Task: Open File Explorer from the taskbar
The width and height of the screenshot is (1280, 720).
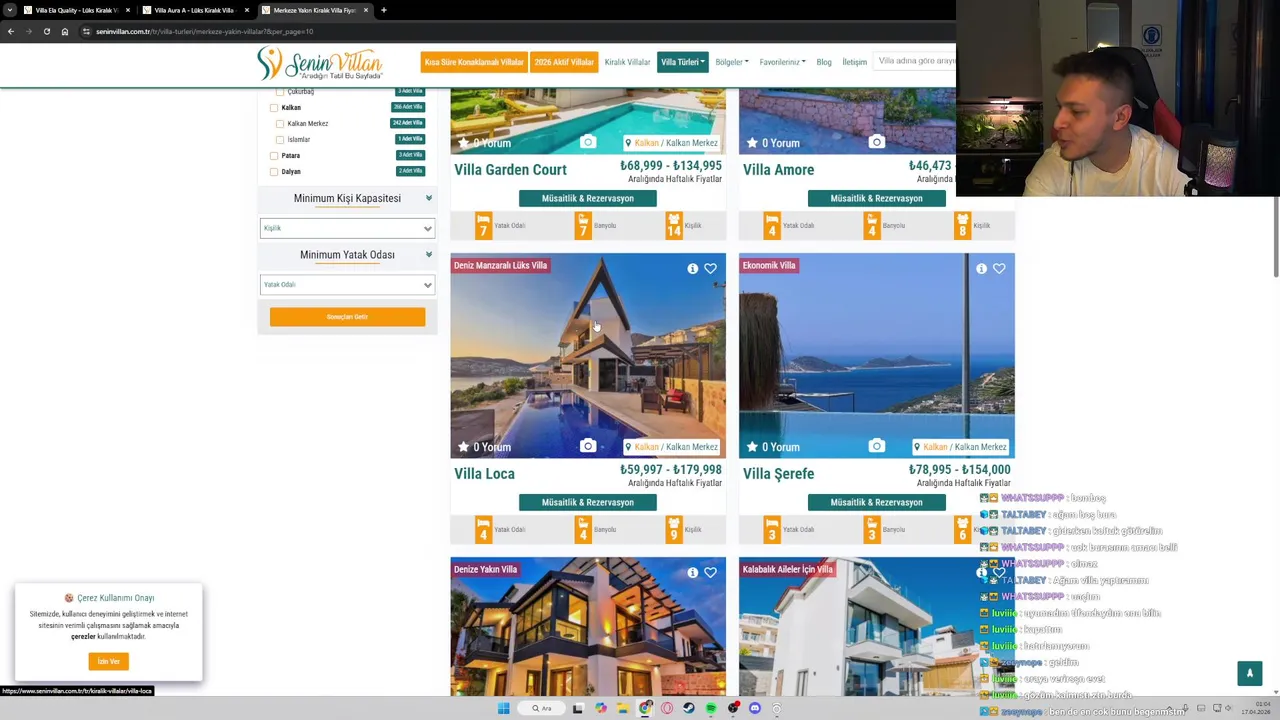Action: coord(622,708)
